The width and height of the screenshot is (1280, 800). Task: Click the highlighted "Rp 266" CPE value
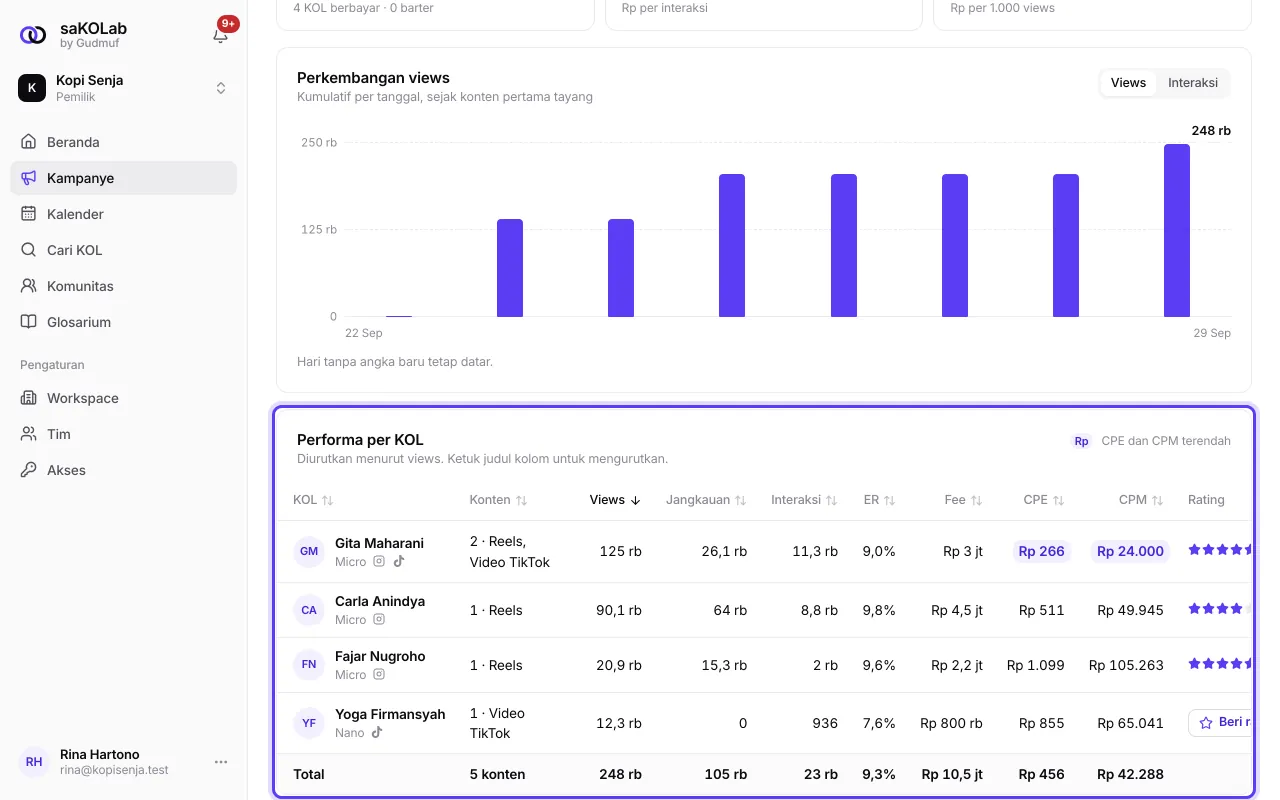(x=1041, y=551)
